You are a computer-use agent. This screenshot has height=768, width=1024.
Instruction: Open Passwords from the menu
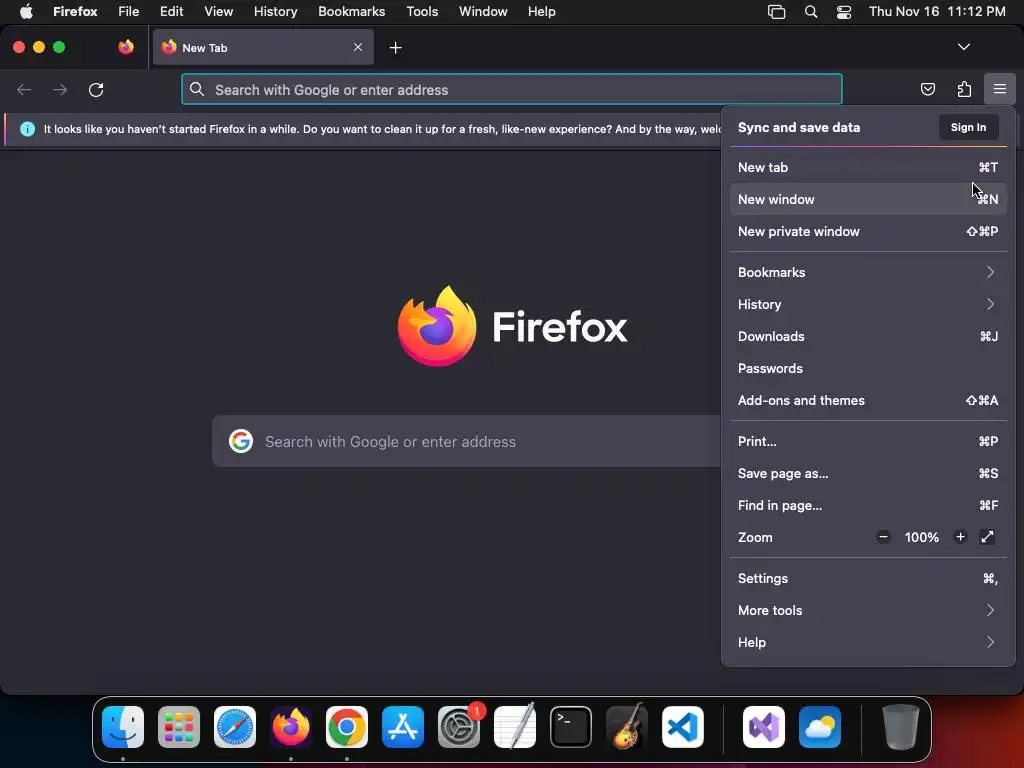(868, 368)
